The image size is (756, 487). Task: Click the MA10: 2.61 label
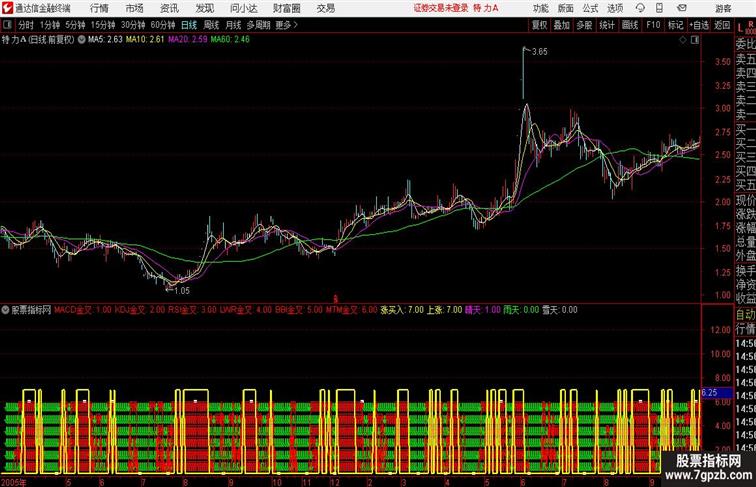coord(145,40)
